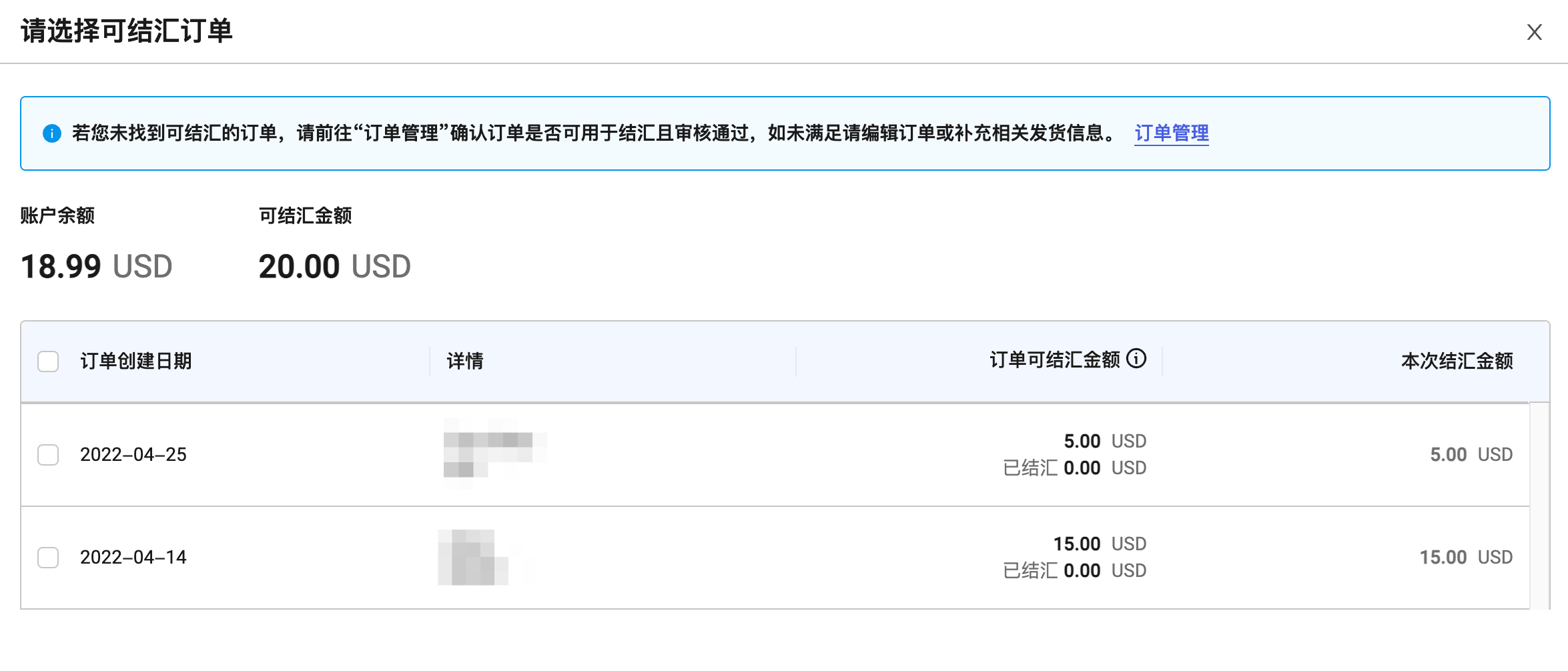Select the 2022-04-25 order date text

tap(133, 455)
